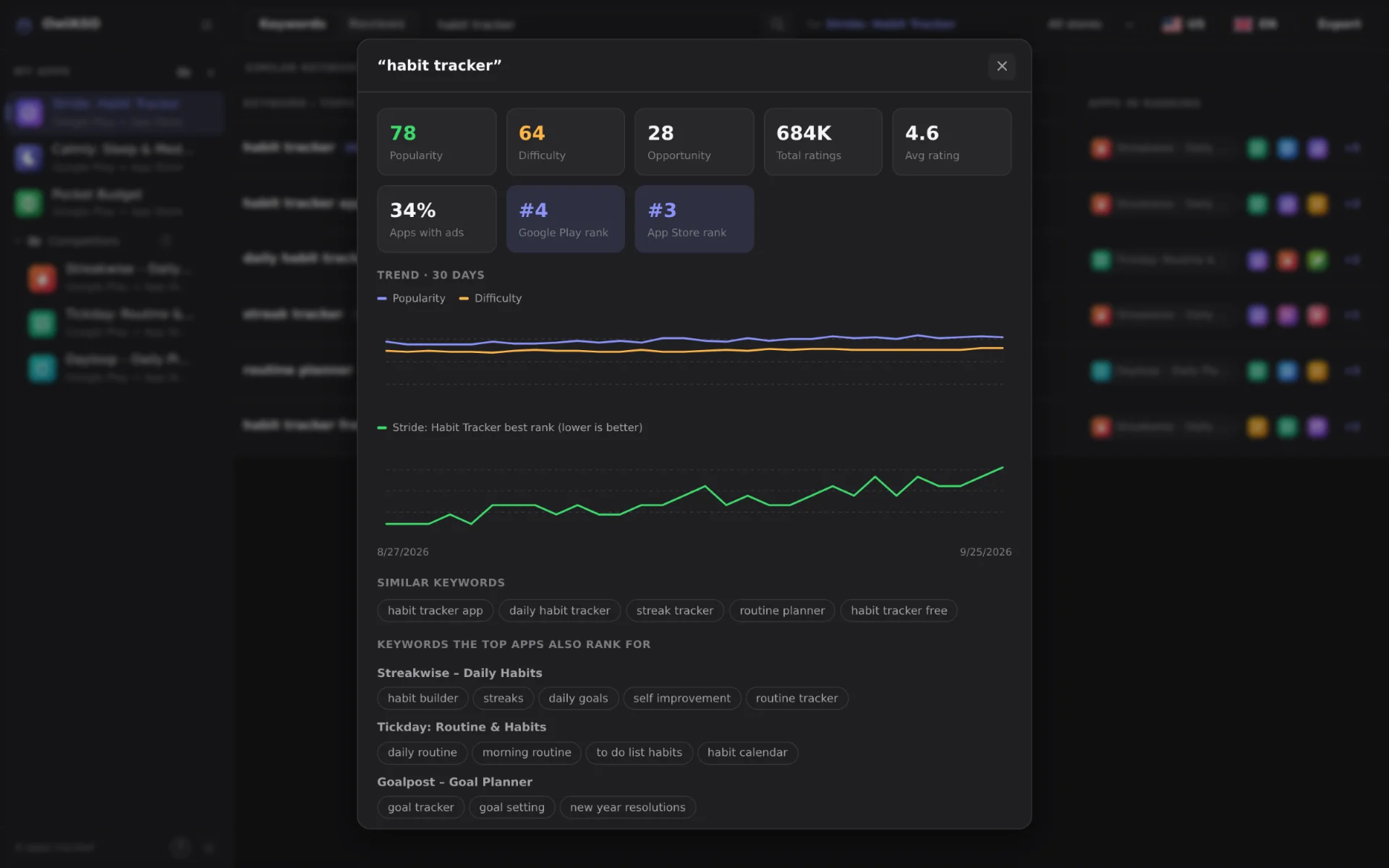Click the 'Streakwise – Daily Habits' heading

[x=459, y=673]
